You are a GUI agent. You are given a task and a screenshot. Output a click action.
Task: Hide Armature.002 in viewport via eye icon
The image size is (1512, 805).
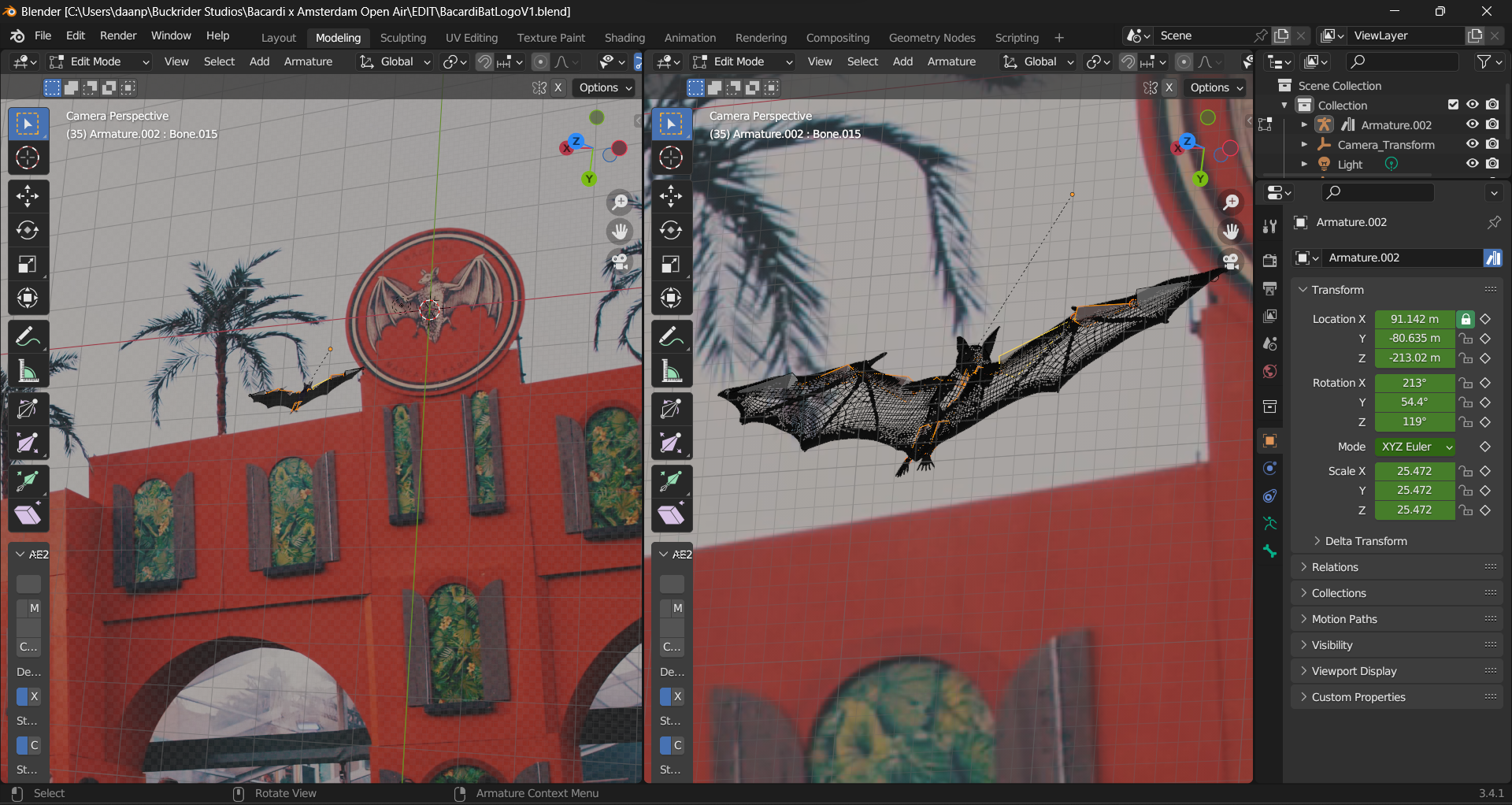pyautogui.click(x=1472, y=124)
